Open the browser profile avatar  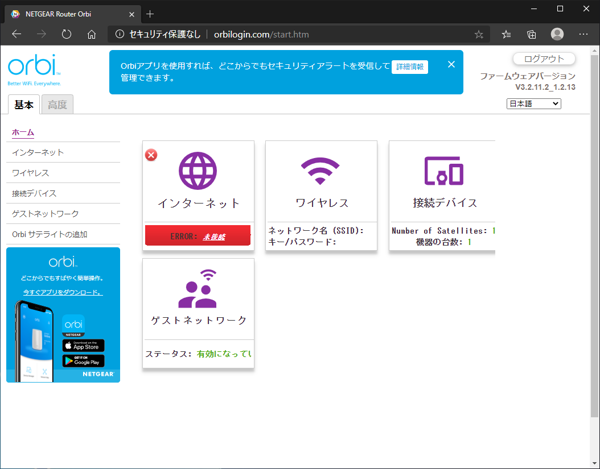coord(557,34)
